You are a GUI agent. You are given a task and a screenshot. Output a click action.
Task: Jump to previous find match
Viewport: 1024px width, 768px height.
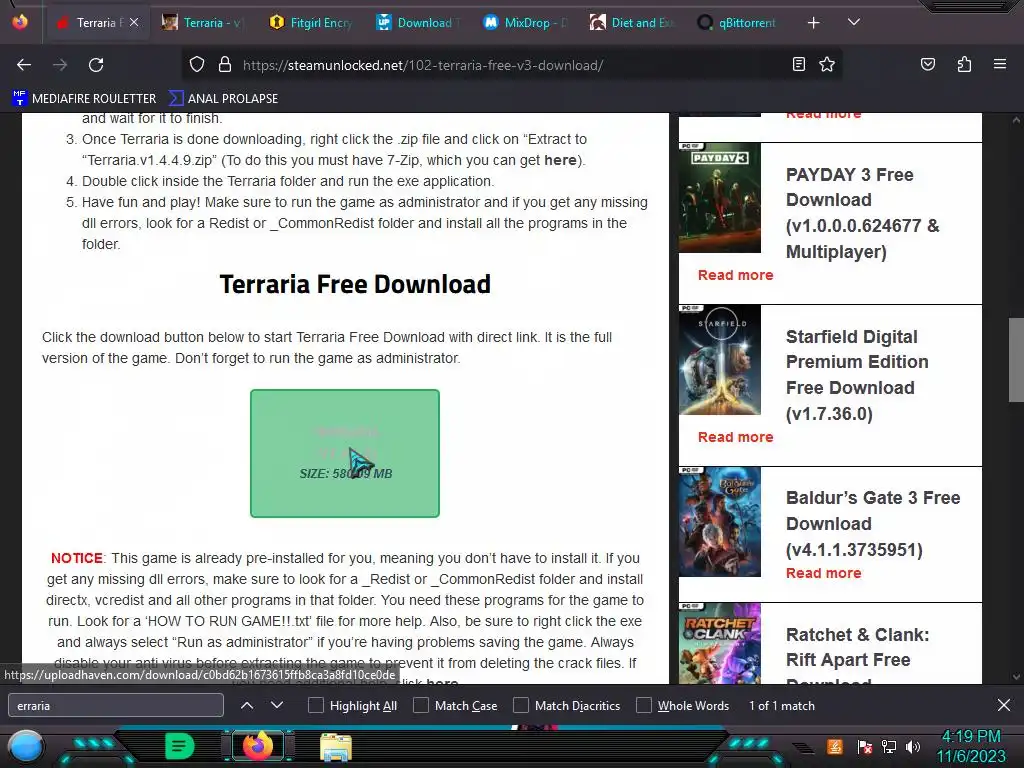point(247,705)
